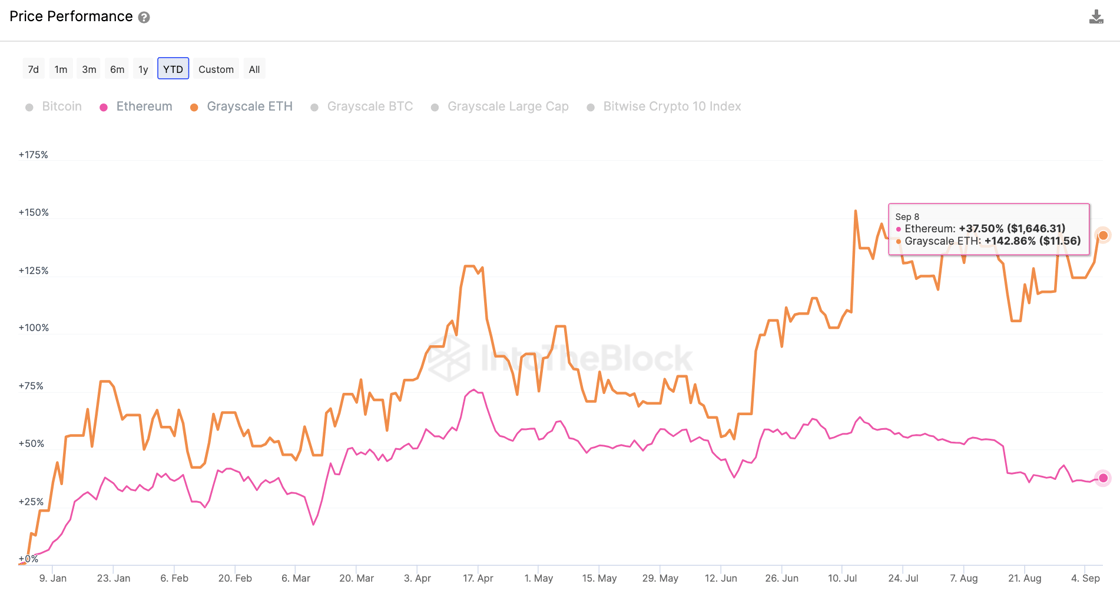Click the download chart icon
Viewport: 1120px width, 594px height.
click(1096, 17)
